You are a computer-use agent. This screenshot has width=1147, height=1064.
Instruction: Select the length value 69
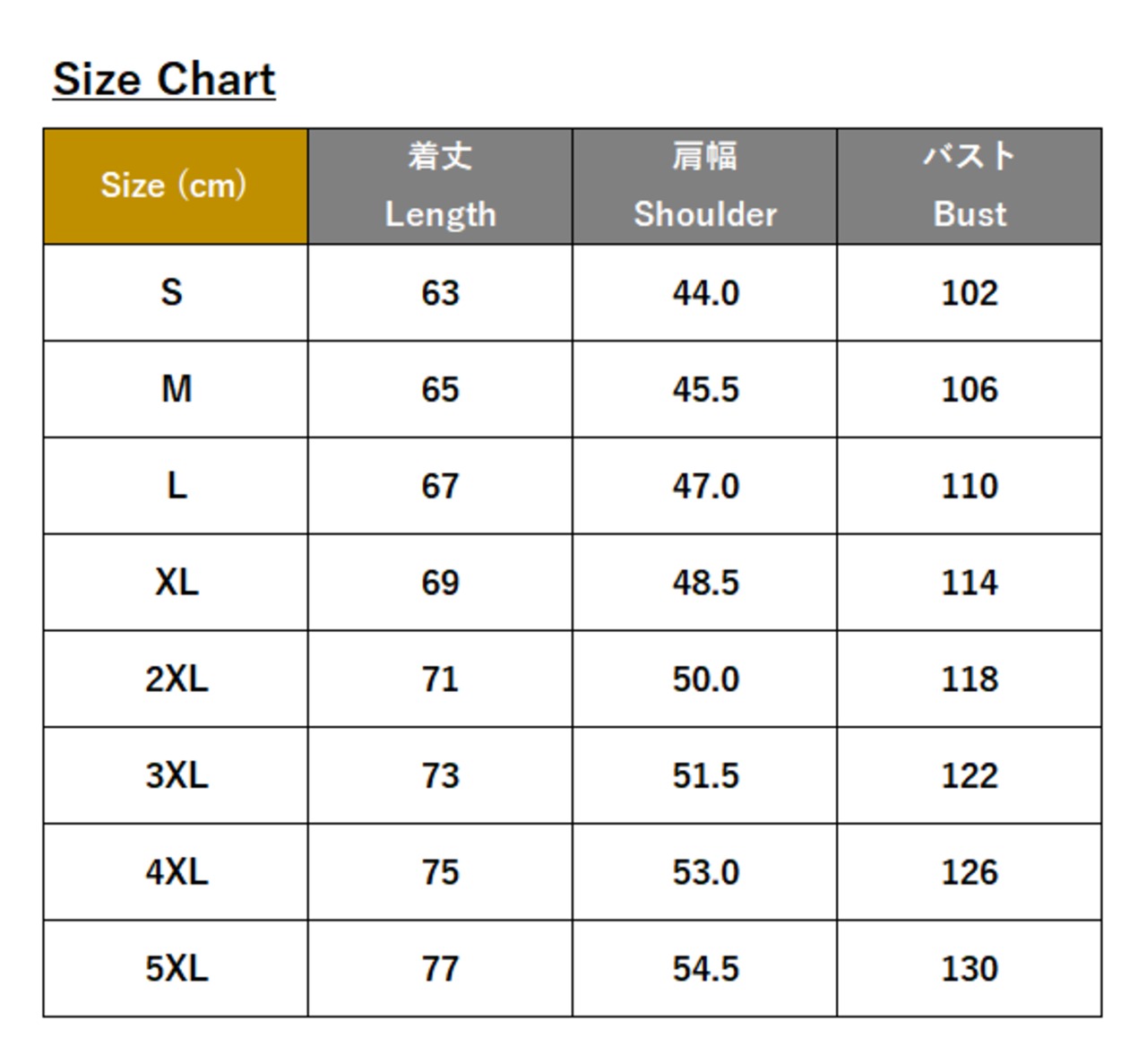click(440, 583)
